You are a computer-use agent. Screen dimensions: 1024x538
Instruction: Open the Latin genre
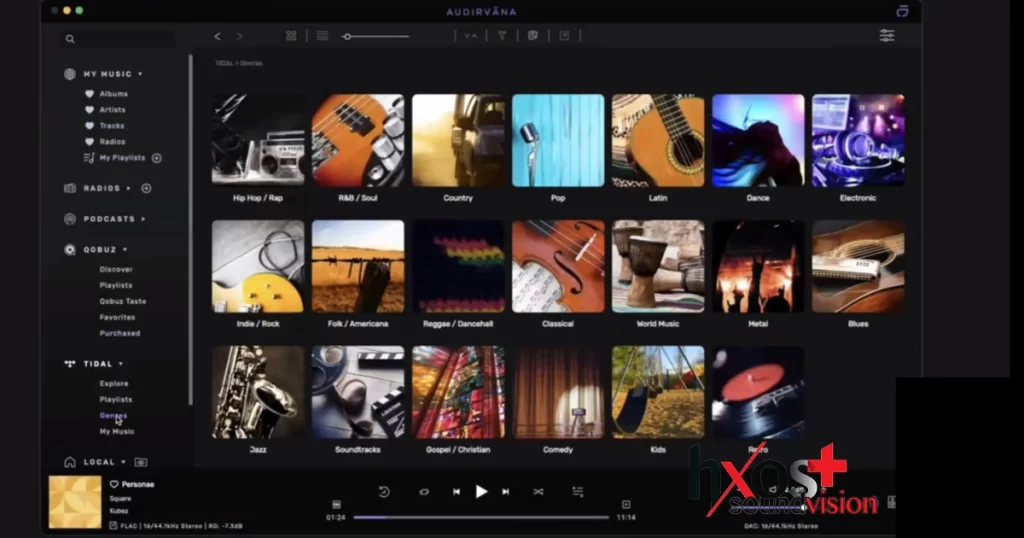click(658, 140)
